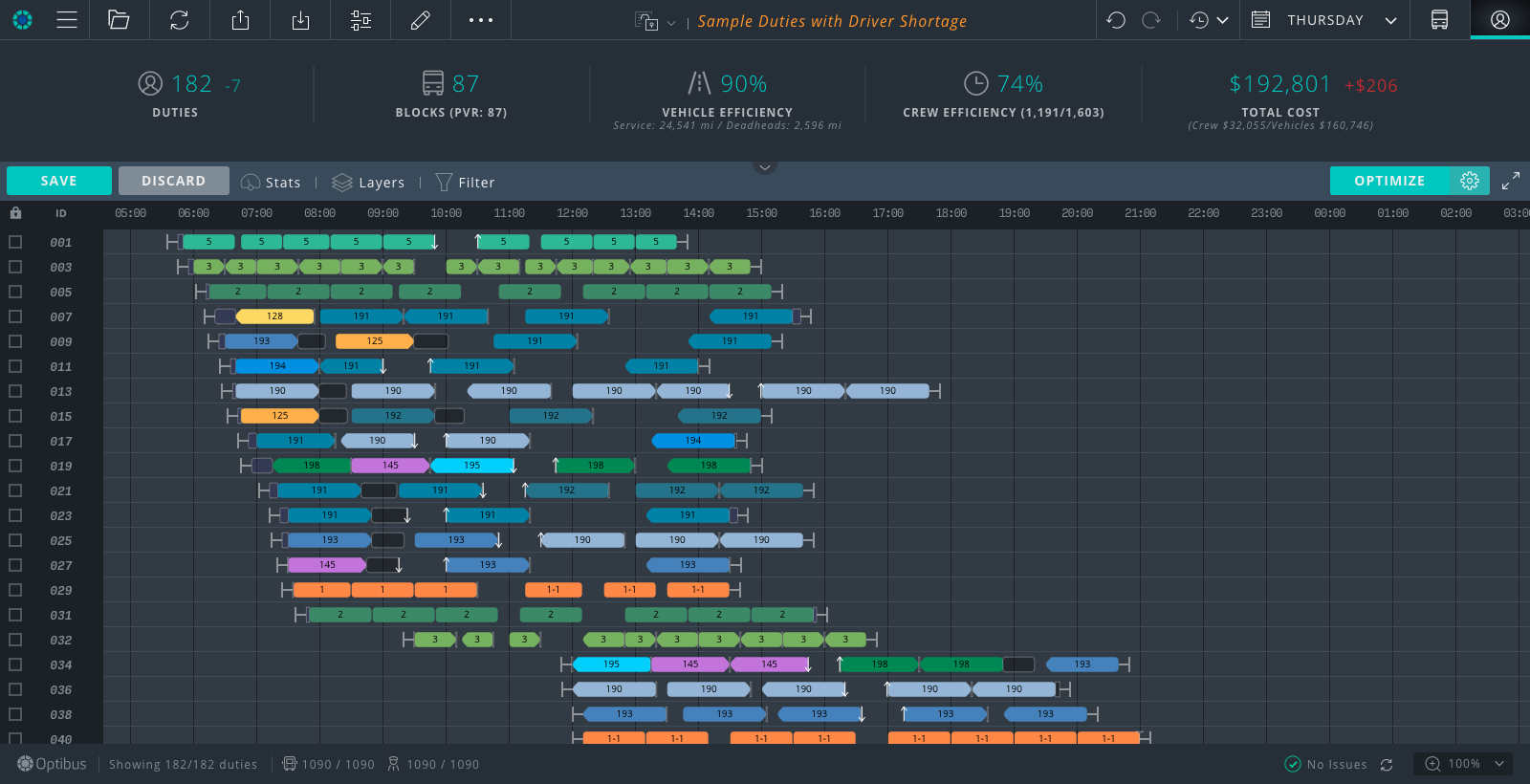Open the optimize settings gear
The height and width of the screenshot is (784, 1530).
pyautogui.click(x=1470, y=181)
